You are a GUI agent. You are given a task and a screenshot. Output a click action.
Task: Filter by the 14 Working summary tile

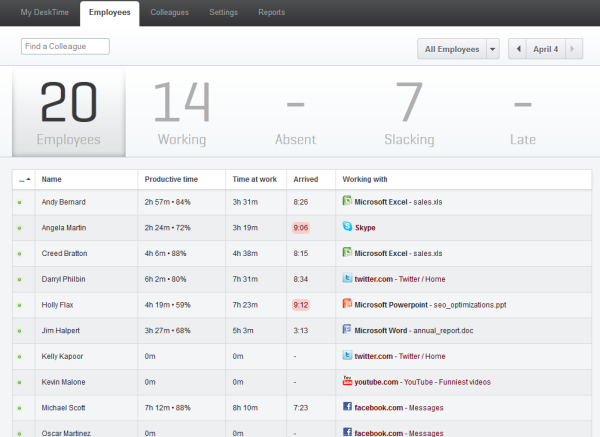point(182,113)
